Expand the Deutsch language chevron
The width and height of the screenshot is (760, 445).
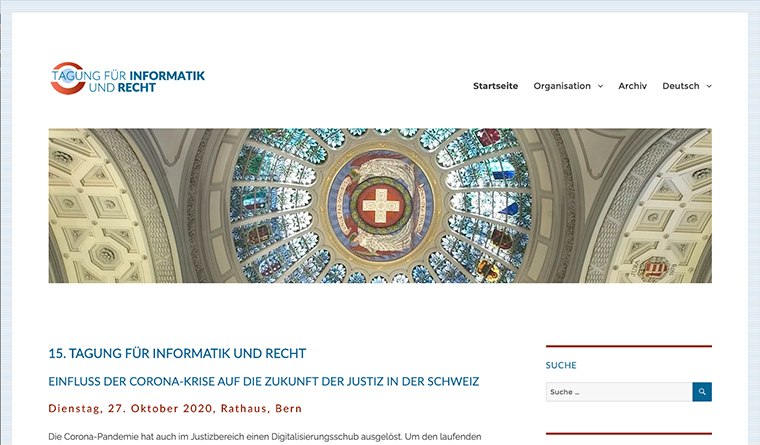tap(709, 86)
